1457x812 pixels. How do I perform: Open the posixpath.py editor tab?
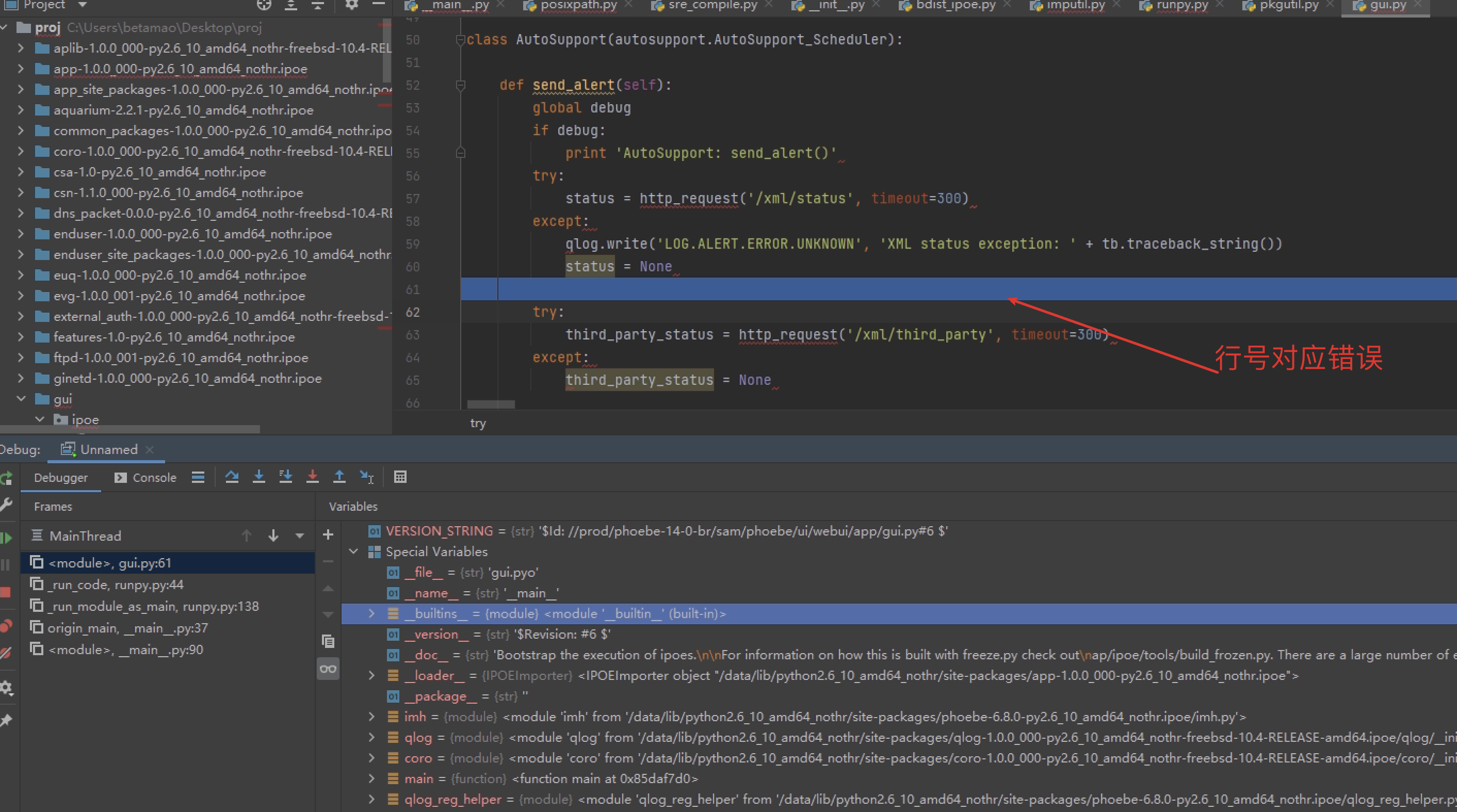click(571, 5)
